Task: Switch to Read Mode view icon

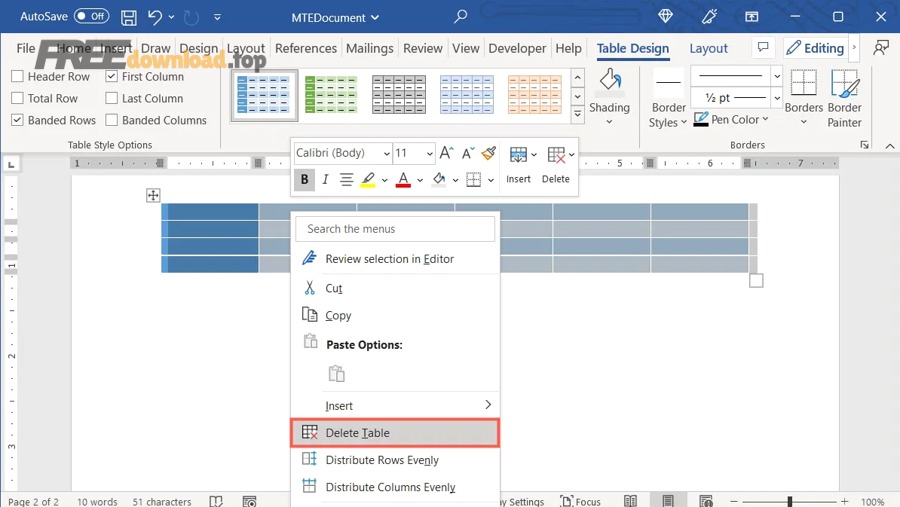Action: click(x=630, y=501)
